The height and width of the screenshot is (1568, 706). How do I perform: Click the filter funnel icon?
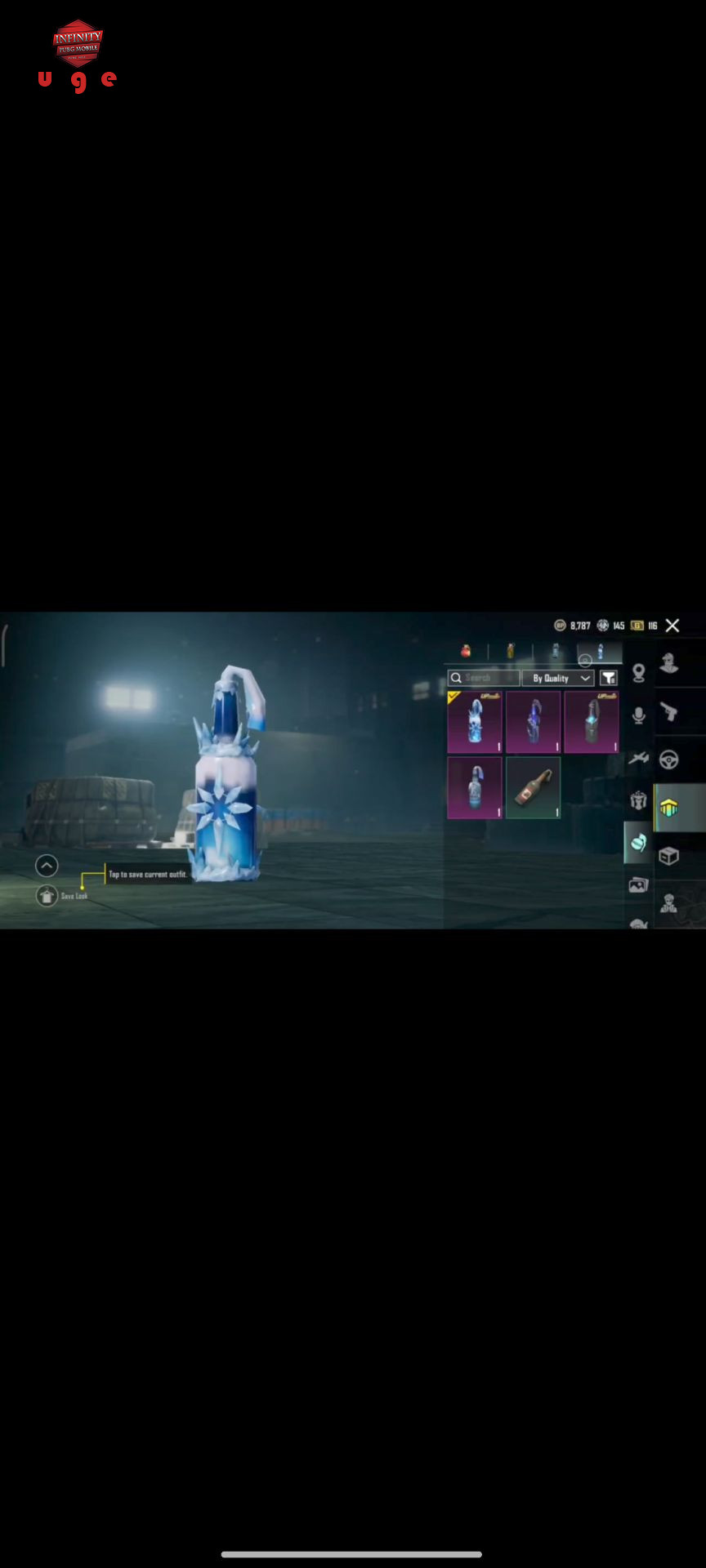609,678
